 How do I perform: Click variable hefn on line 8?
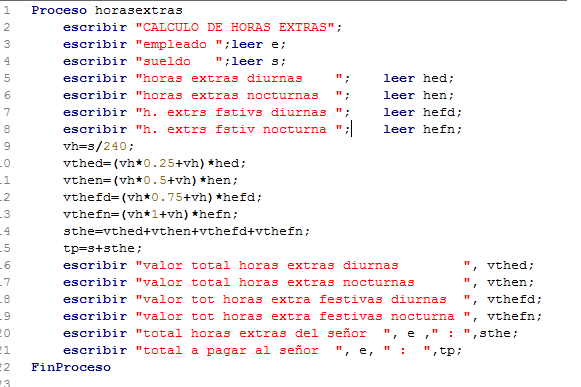pyautogui.click(x=439, y=130)
